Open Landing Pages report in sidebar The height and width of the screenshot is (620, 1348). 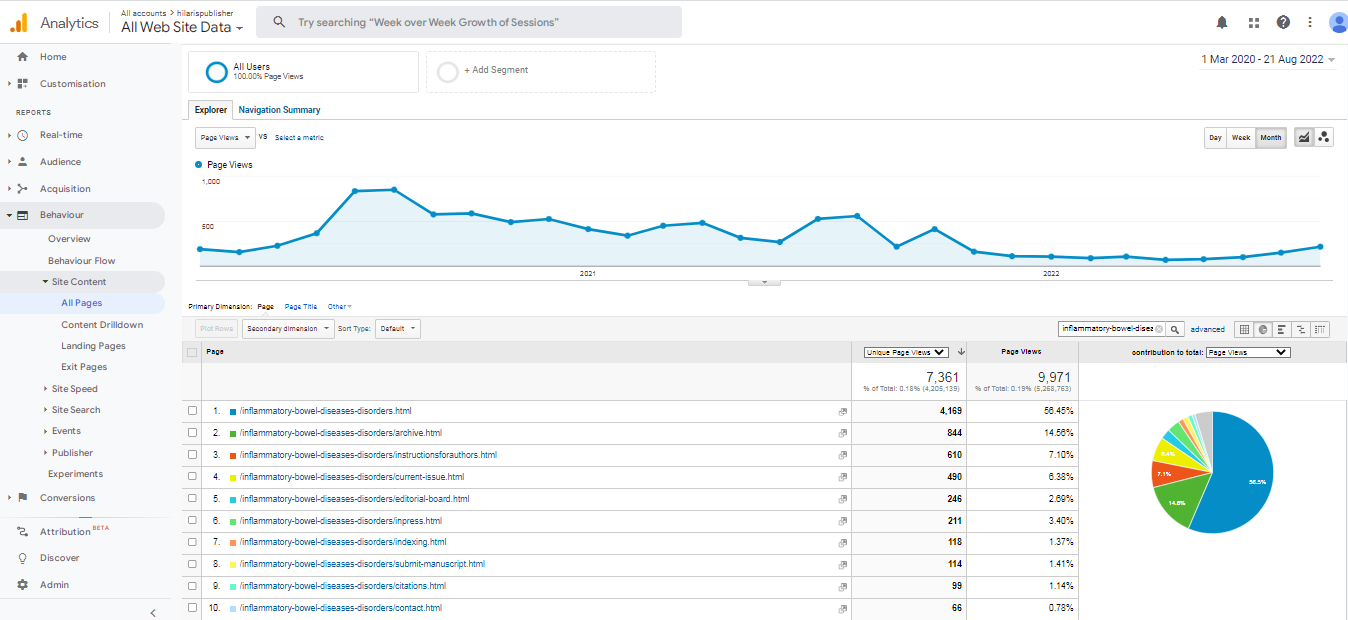(93, 346)
